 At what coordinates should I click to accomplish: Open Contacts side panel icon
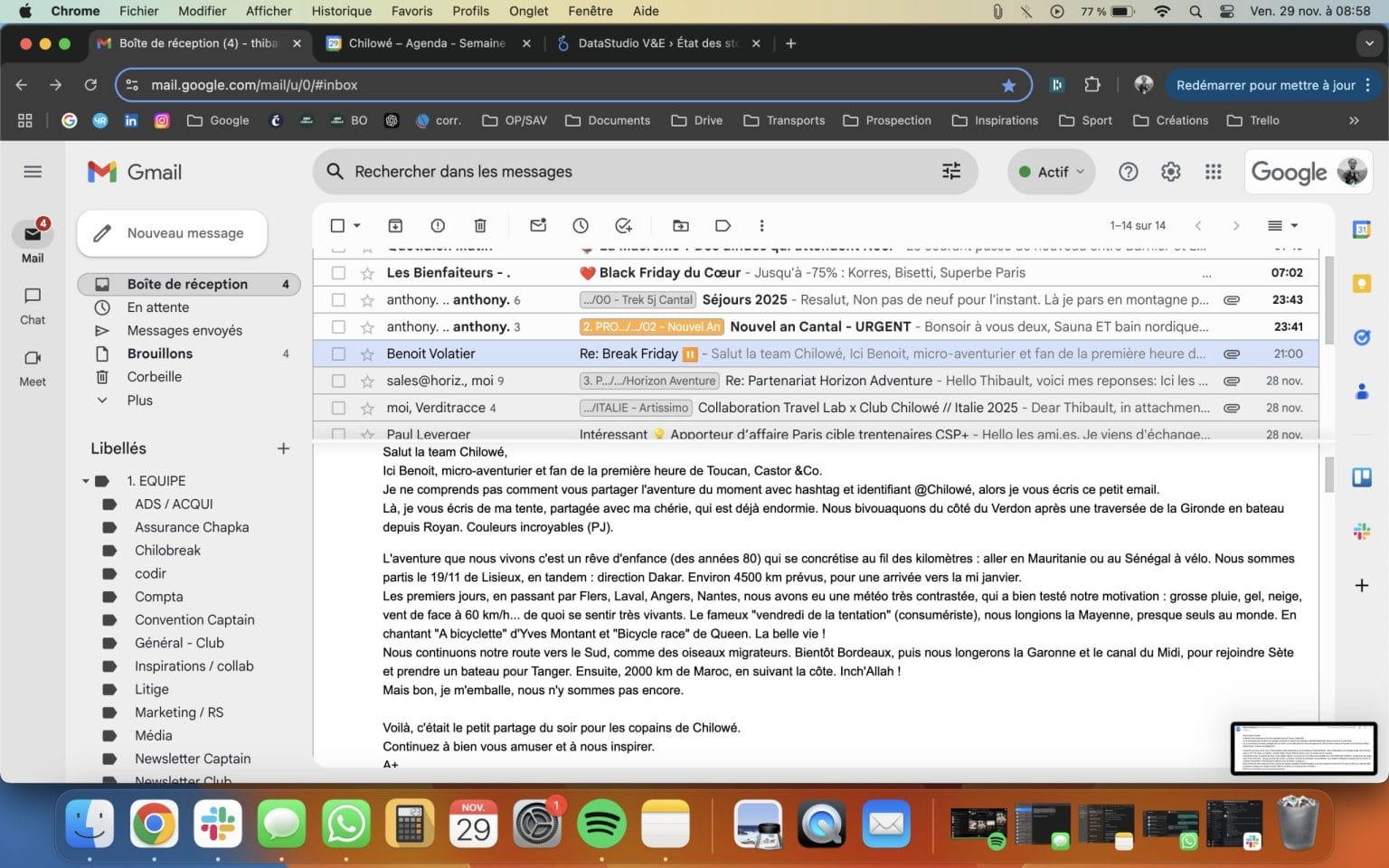(1361, 392)
